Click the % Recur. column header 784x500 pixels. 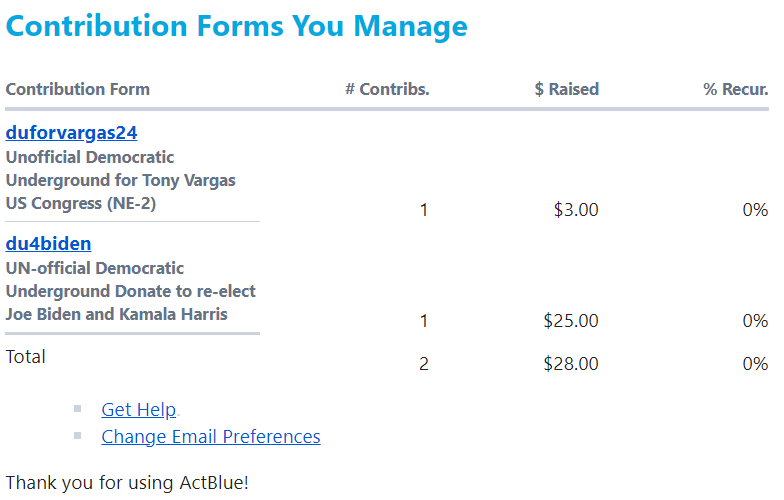pyautogui.click(x=735, y=89)
